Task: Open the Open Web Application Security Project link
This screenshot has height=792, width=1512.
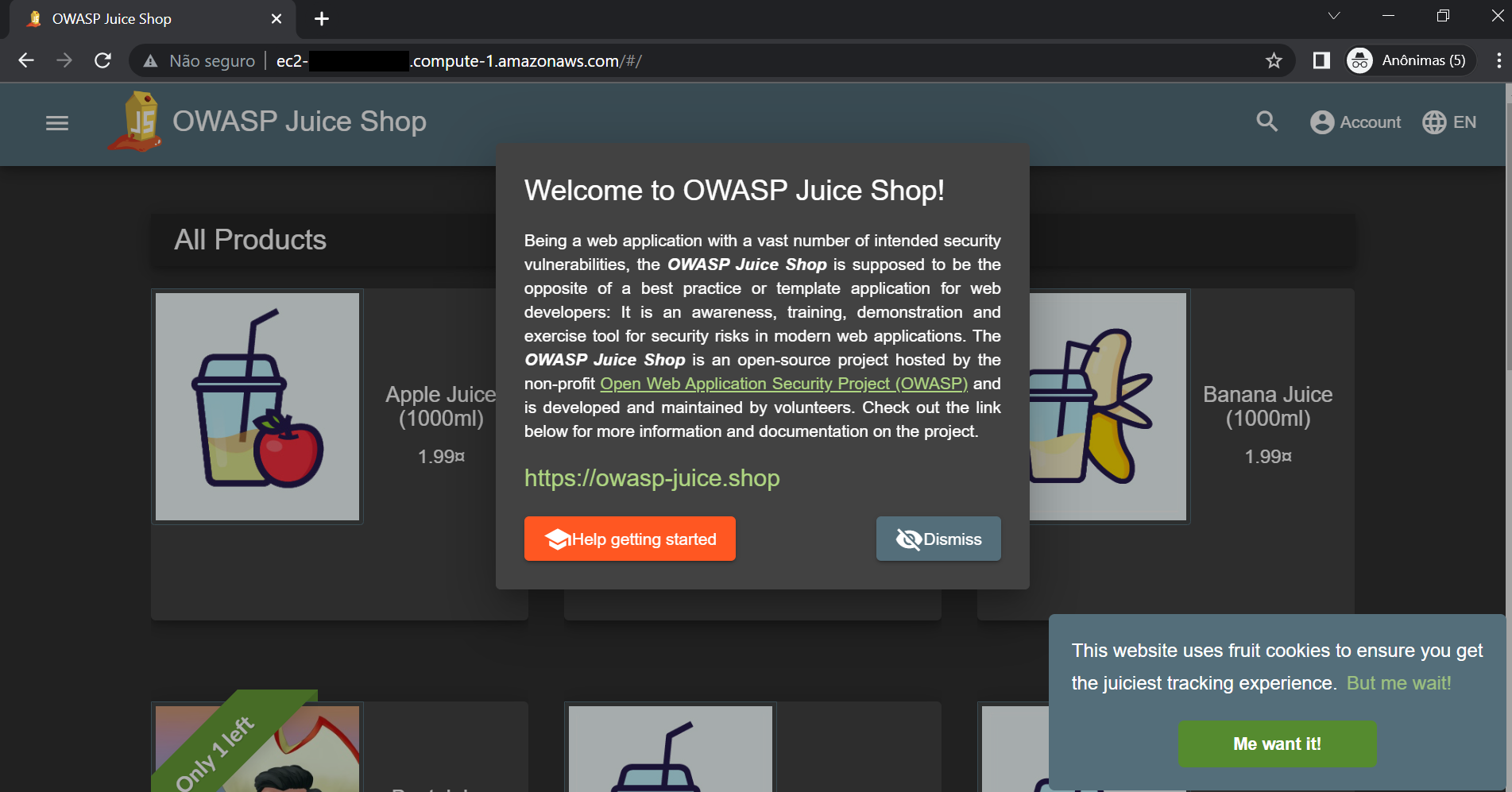Action: (783, 384)
